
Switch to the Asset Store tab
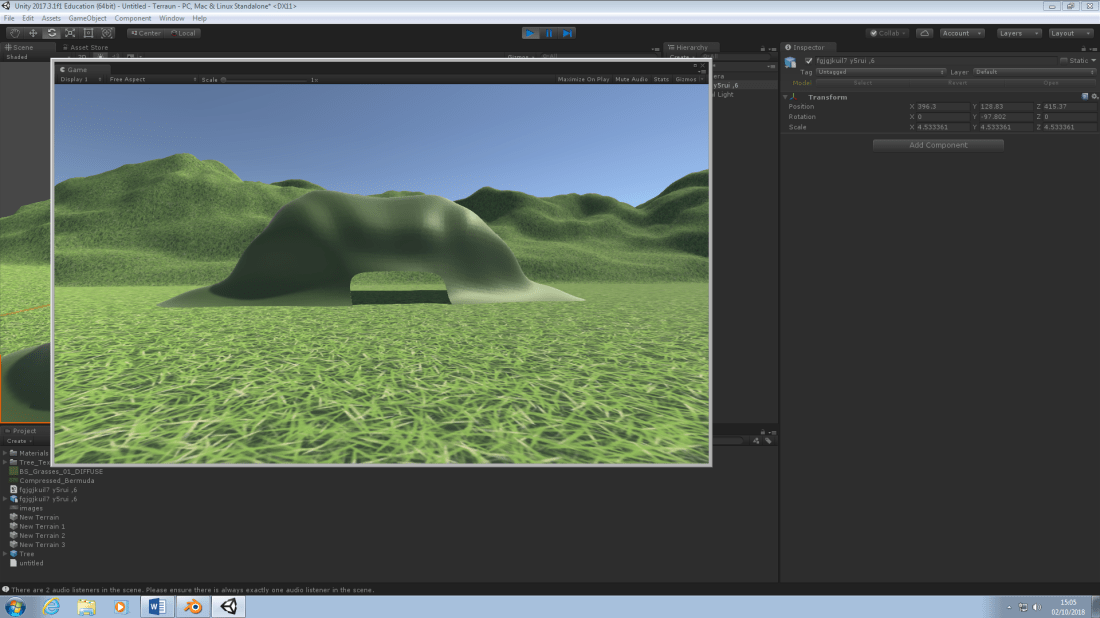[87, 47]
